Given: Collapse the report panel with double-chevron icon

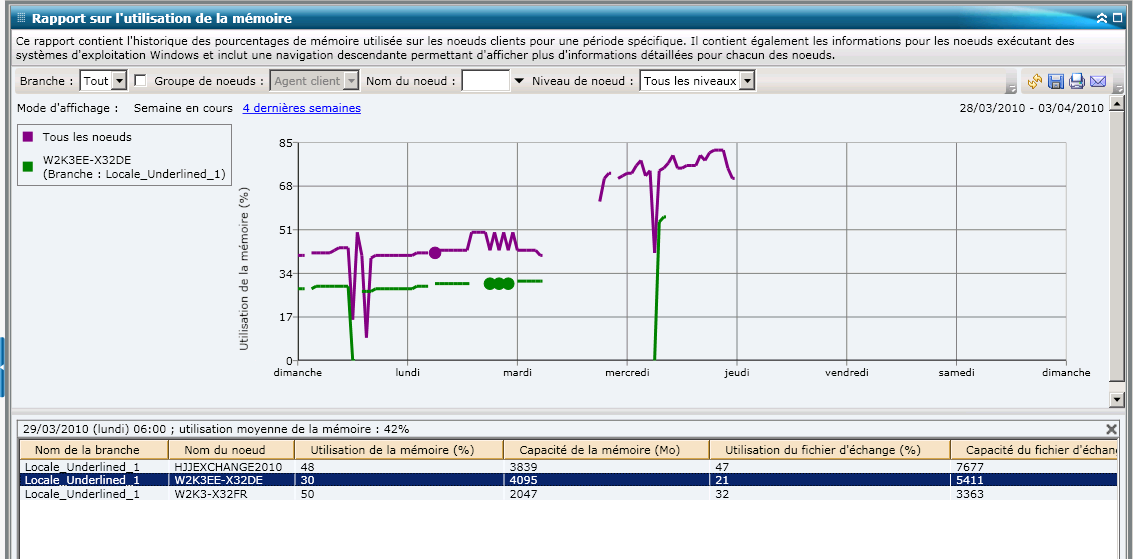Looking at the screenshot, I should click(1102, 18).
